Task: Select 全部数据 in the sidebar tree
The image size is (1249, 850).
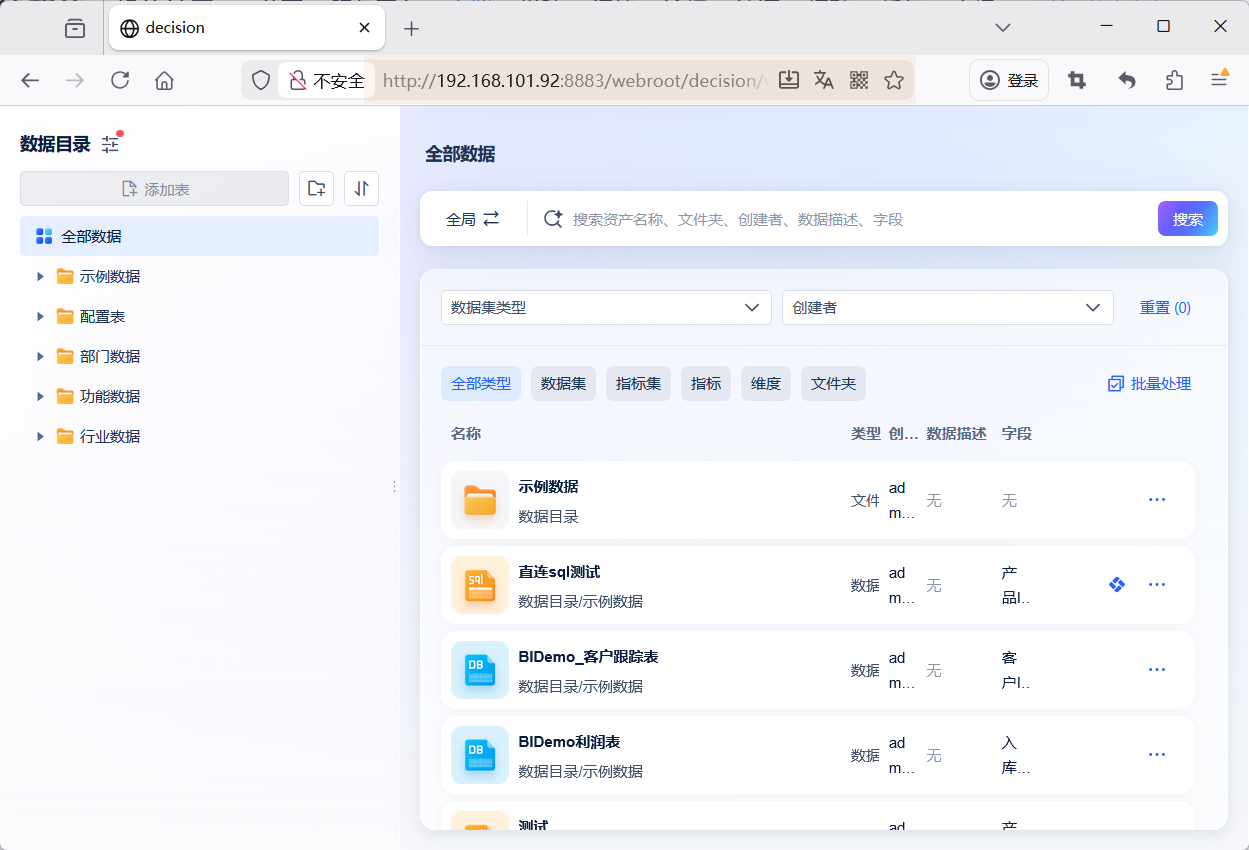Action: (x=199, y=236)
